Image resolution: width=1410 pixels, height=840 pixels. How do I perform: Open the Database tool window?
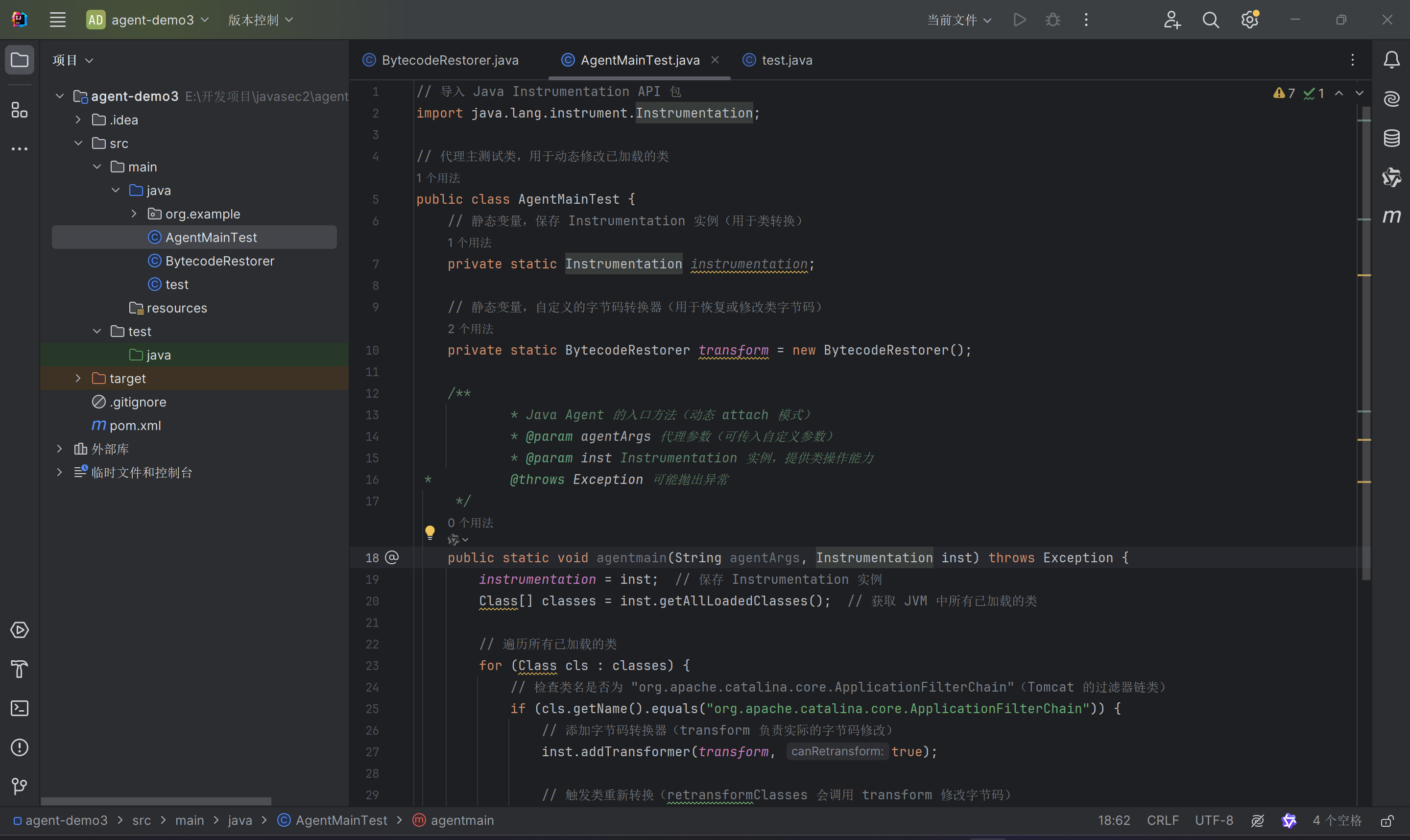point(1391,138)
